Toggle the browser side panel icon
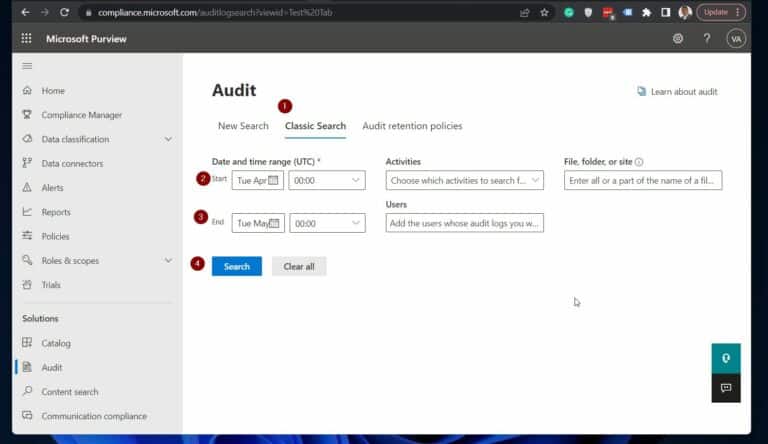Viewport: 768px width, 444px height. pos(665,13)
